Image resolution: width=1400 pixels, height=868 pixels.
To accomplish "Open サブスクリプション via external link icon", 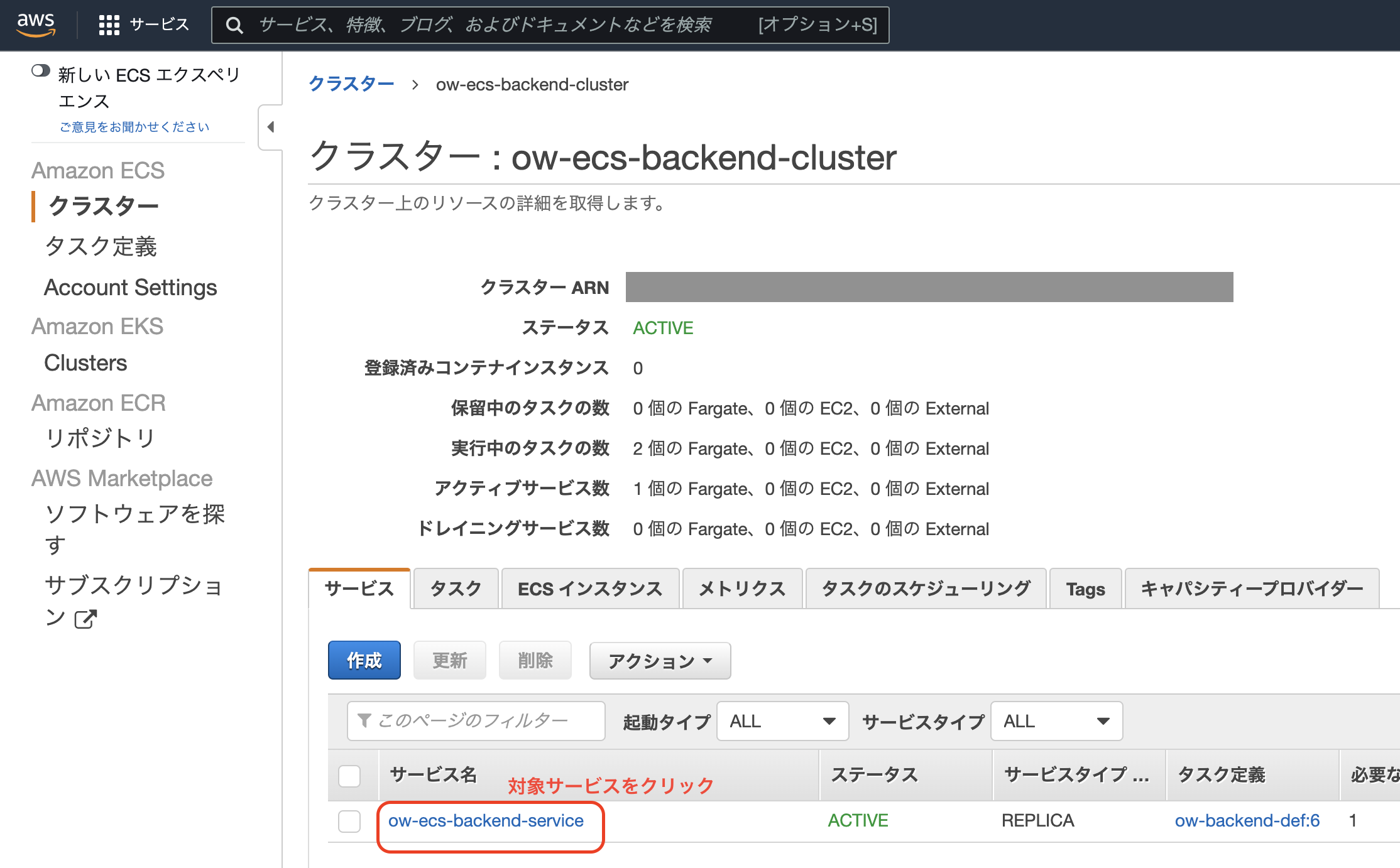I will [85, 619].
